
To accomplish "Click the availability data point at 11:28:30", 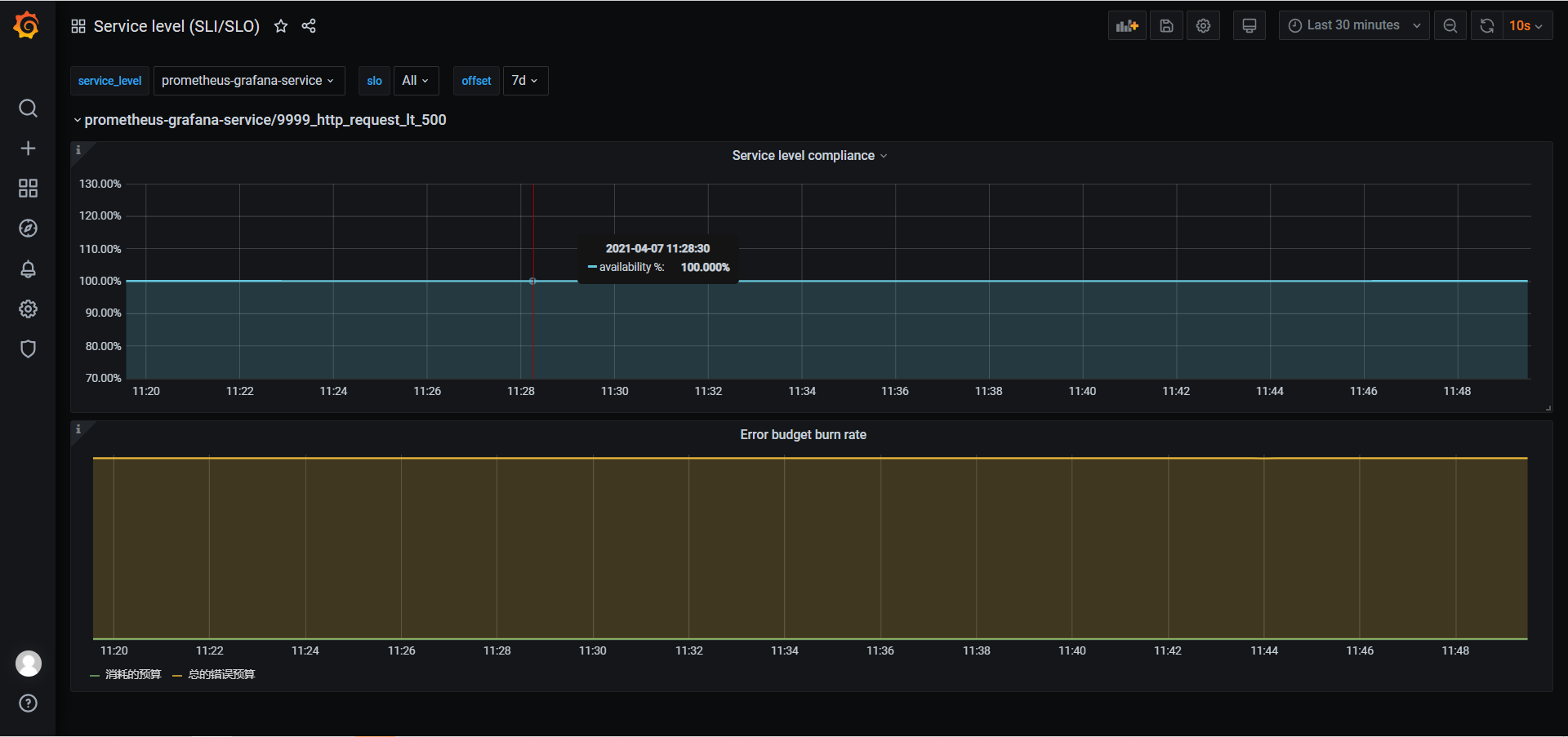I will click(532, 281).
